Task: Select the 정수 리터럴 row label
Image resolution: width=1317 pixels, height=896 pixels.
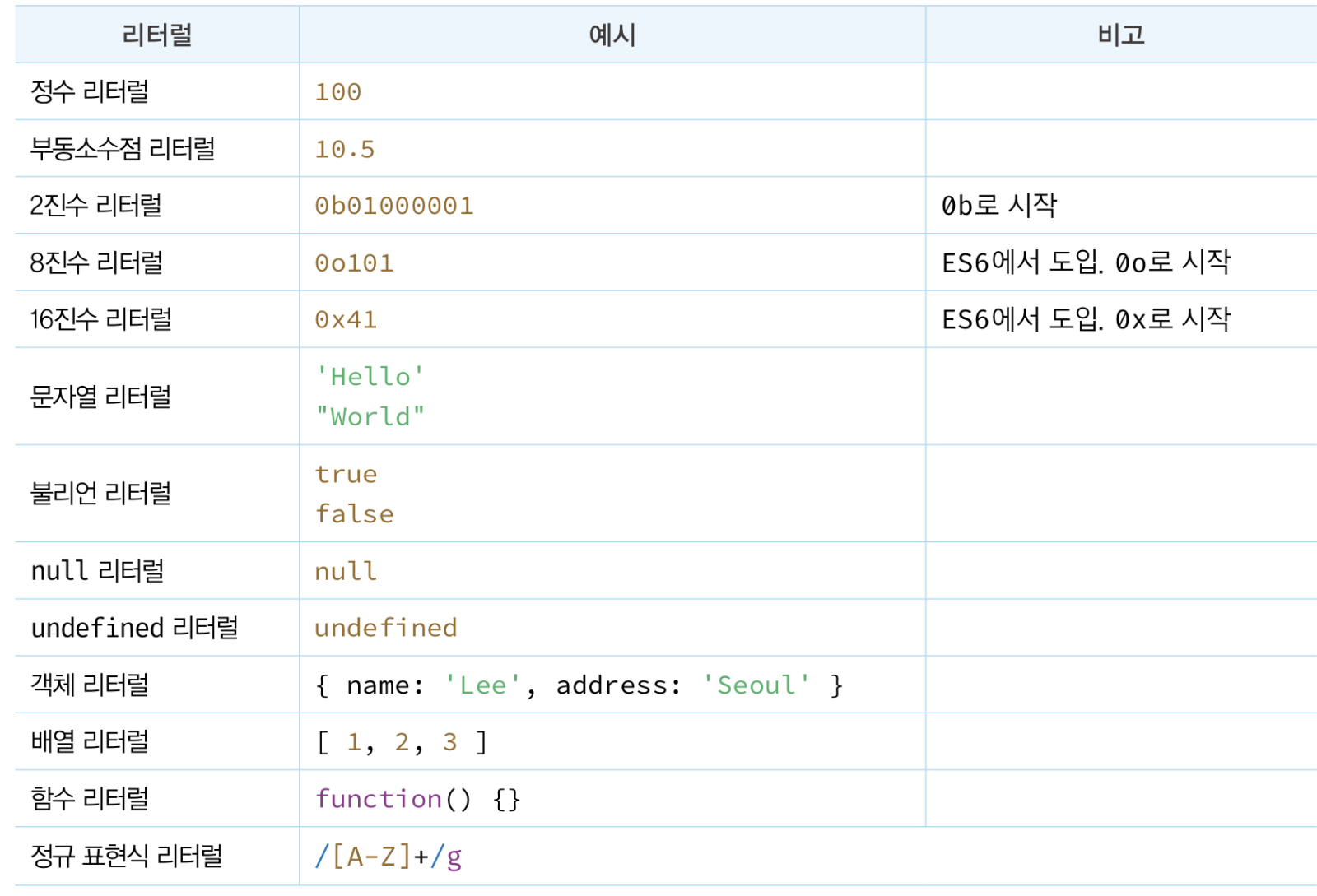Action: pyautogui.click(x=90, y=91)
